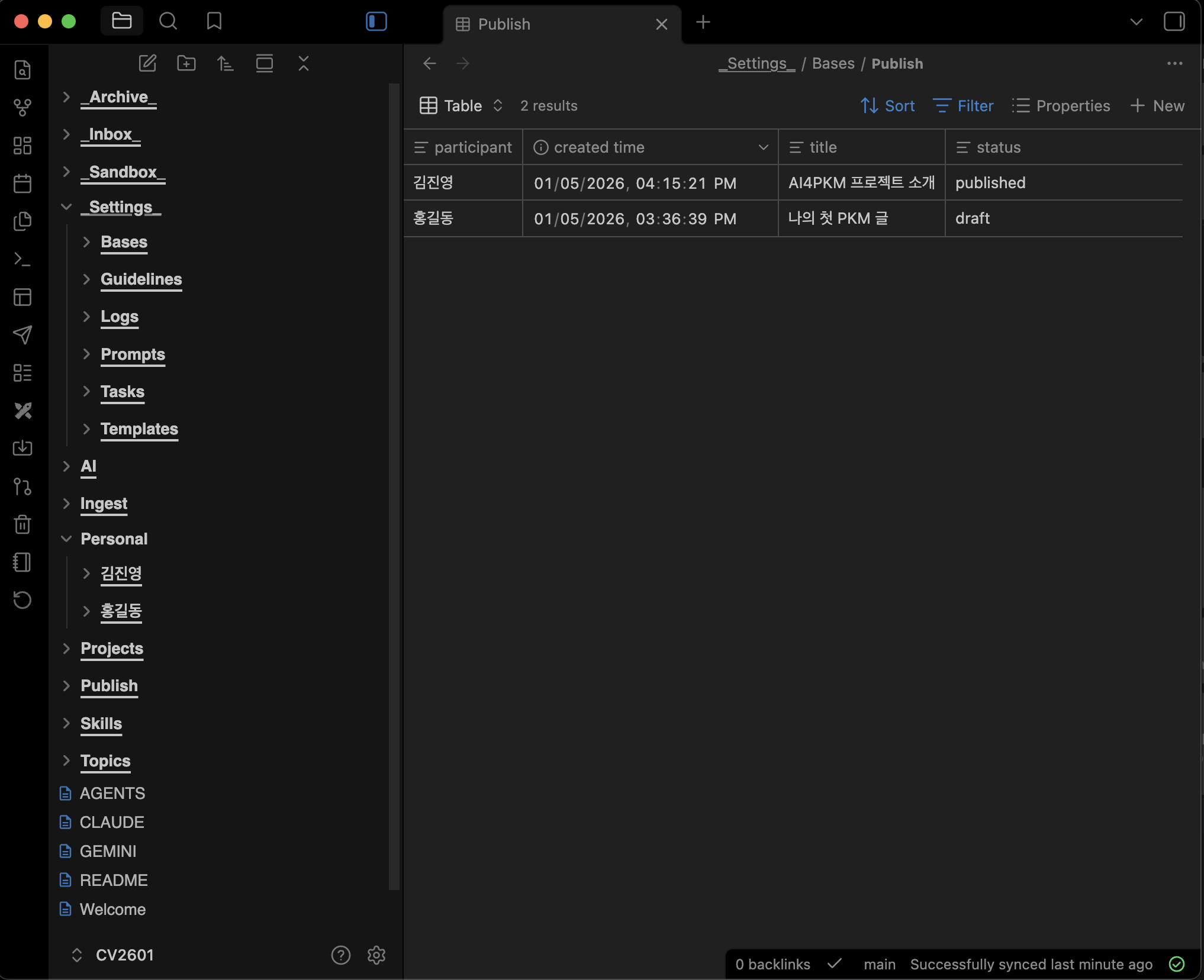Toggle the right sidebar panel

pos(1174,22)
